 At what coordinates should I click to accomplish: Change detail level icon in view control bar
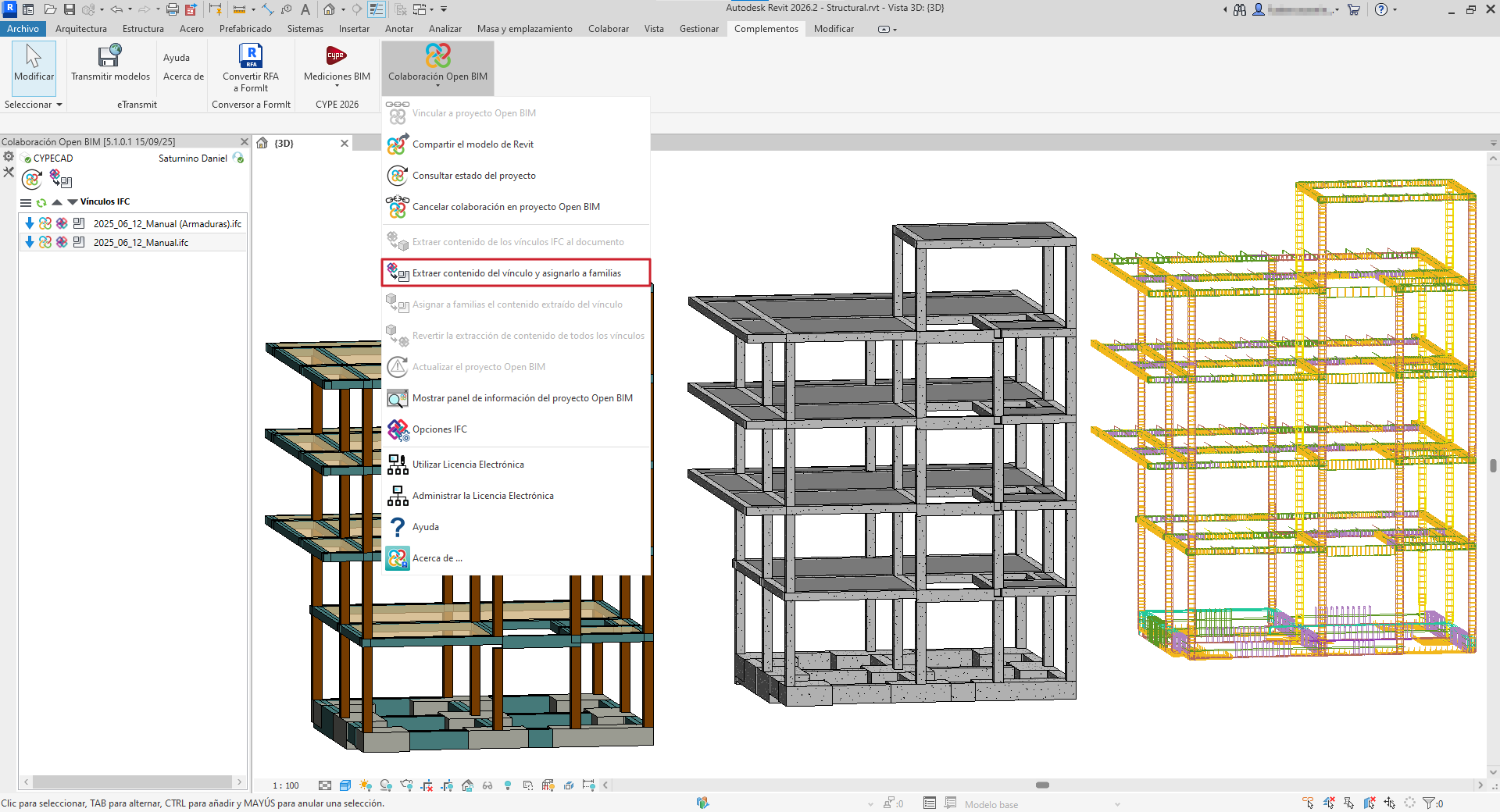pos(325,785)
